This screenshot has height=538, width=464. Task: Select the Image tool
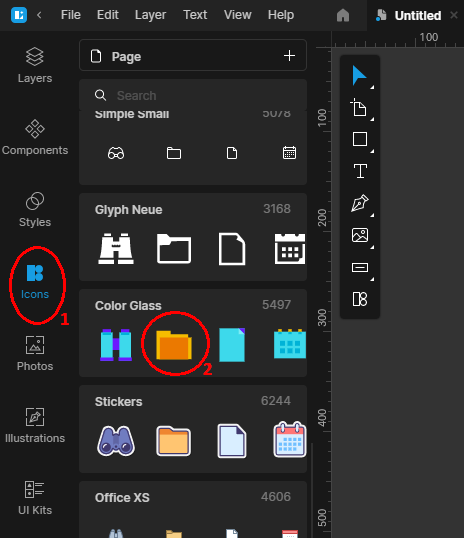[360, 235]
